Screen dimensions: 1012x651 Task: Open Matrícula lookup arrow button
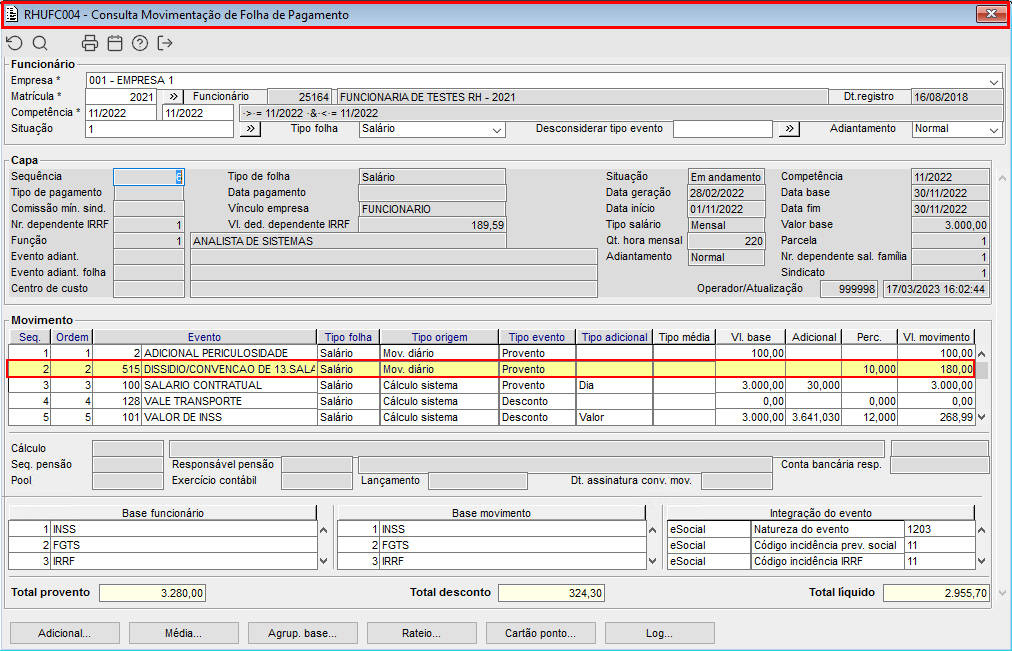tap(172, 97)
